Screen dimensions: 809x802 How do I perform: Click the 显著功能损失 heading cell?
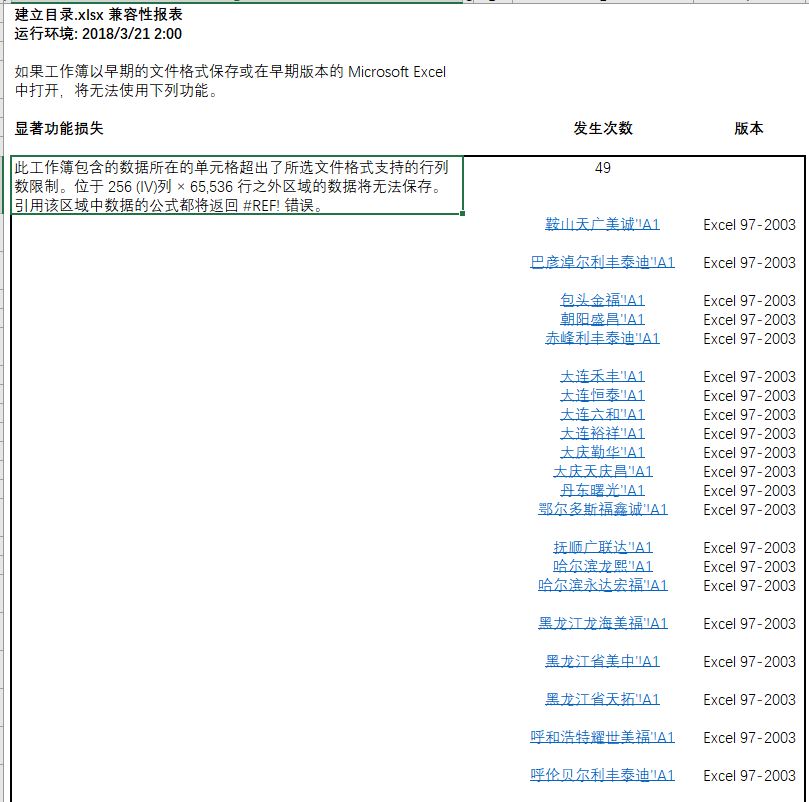point(59,129)
